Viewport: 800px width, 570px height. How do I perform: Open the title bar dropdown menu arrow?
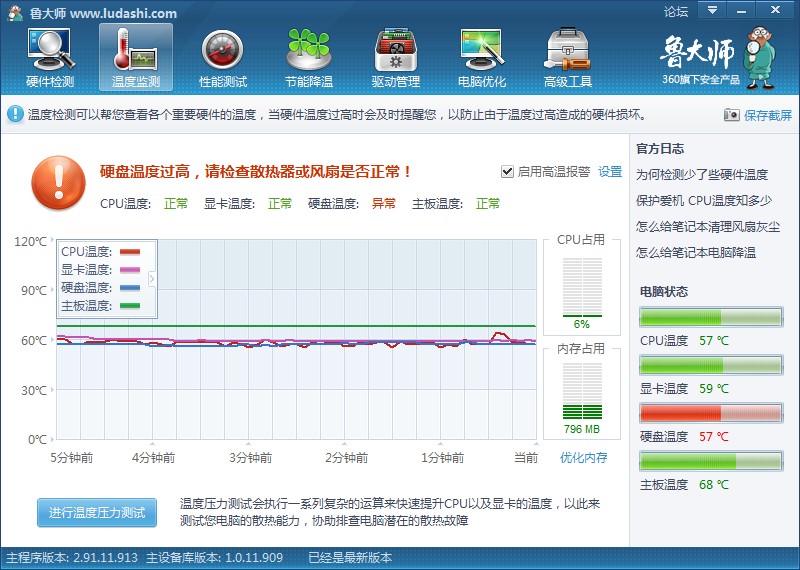(x=712, y=10)
